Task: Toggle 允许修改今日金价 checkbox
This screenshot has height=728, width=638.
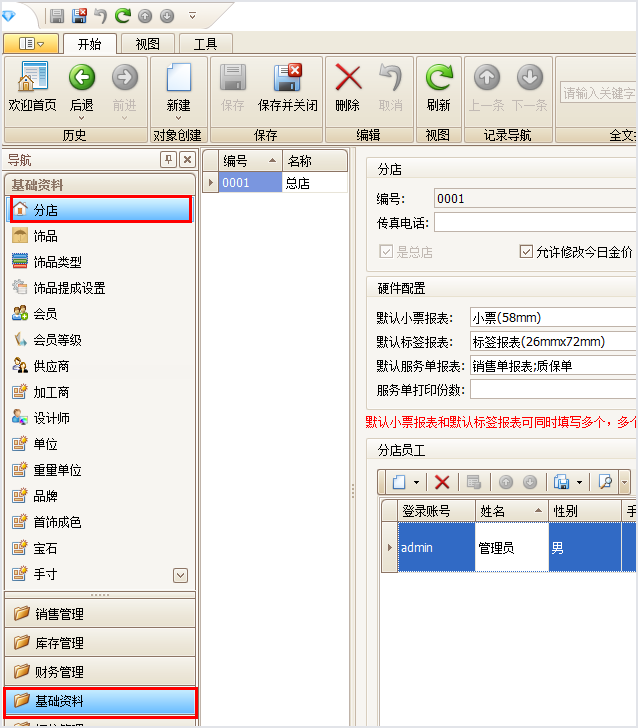Action: [x=526, y=252]
